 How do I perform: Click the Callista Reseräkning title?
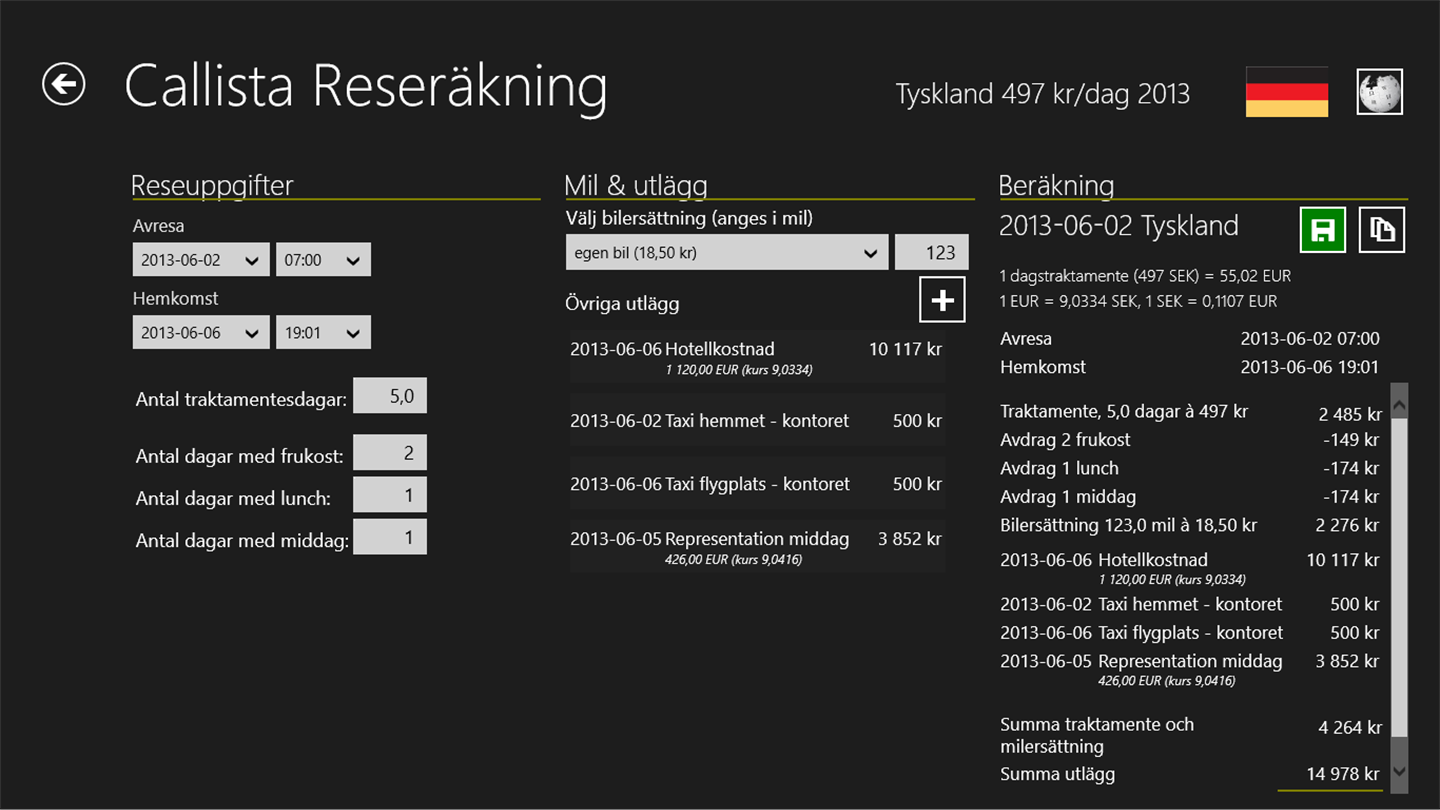pos(366,85)
